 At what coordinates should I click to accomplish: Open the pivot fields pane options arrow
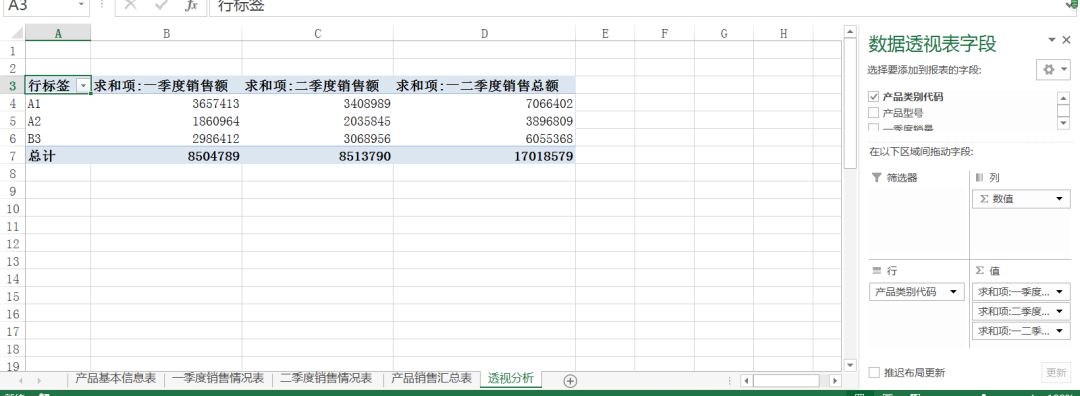click(x=1051, y=41)
